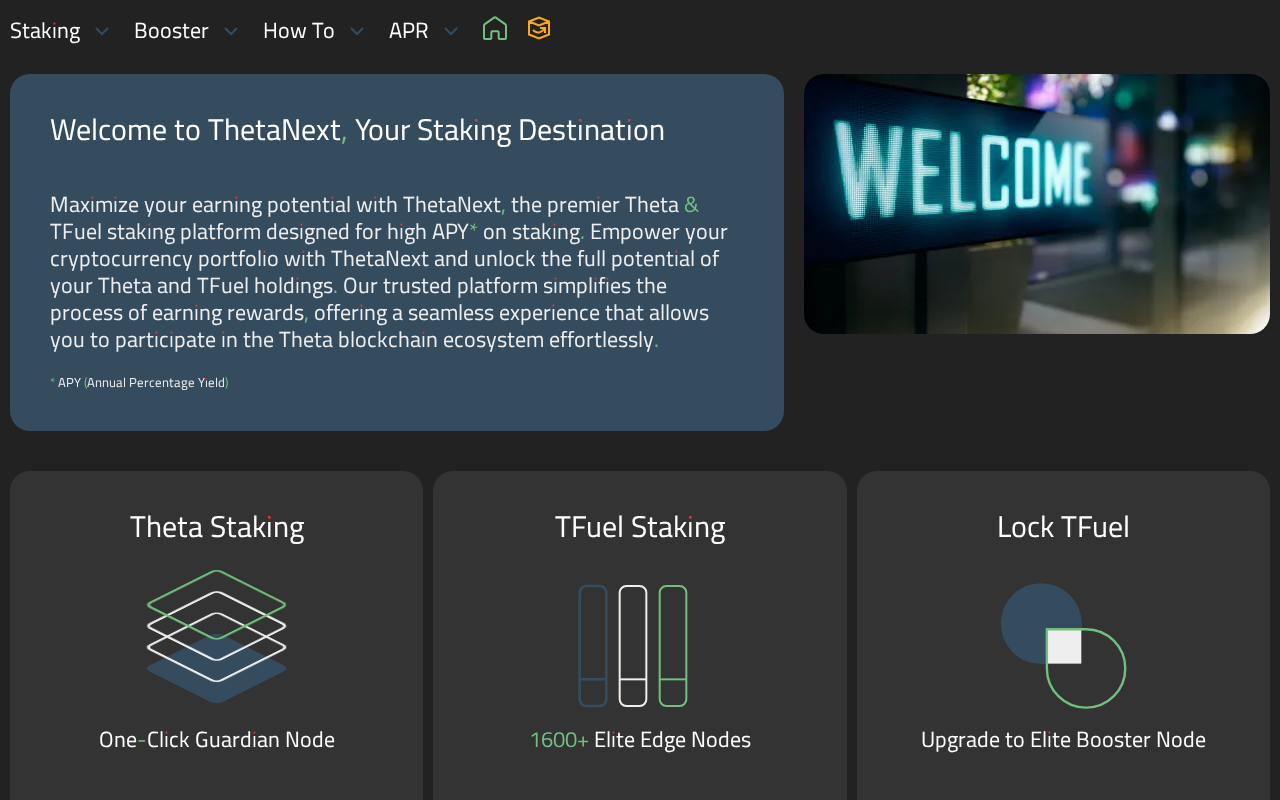Click the One-Click Guardian Node text
The image size is (1280, 800).
point(217,740)
